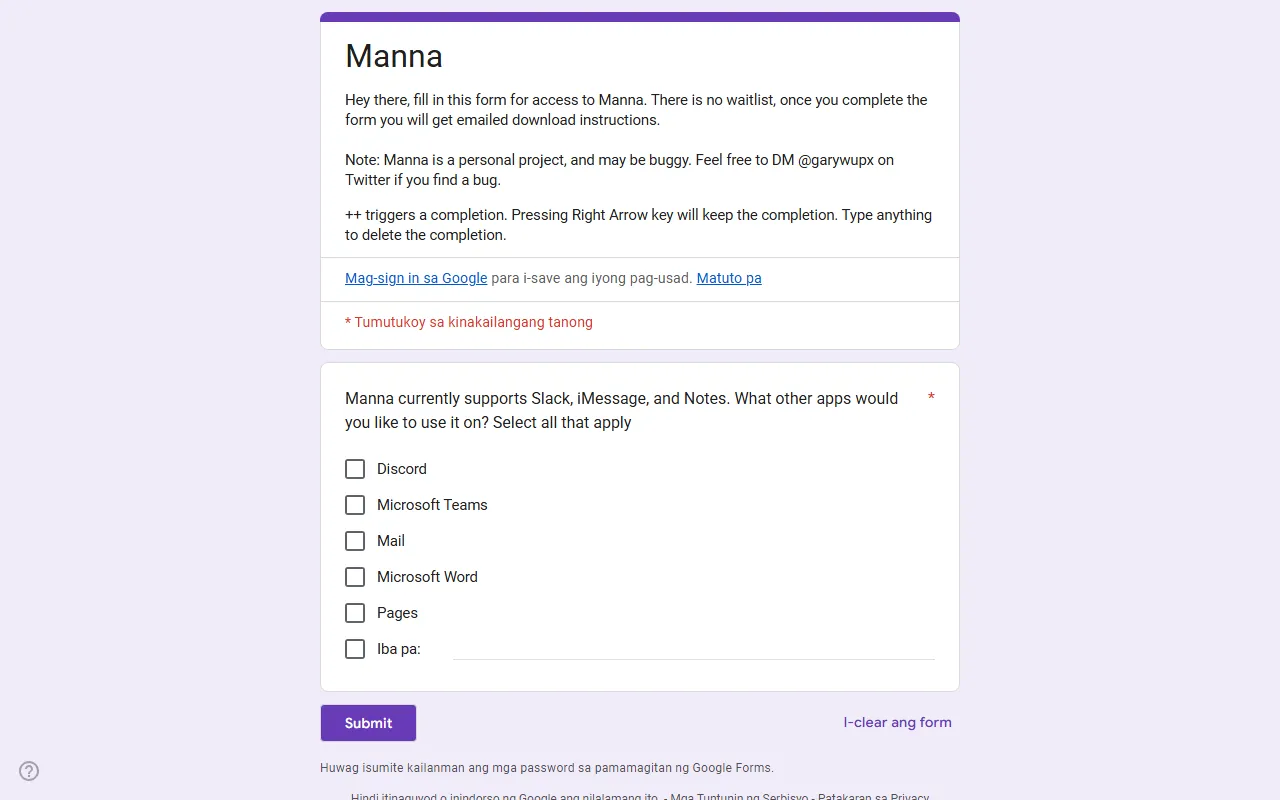Toggle the Pages checkbox
1280x800 pixels.
click(x=355, y=613)
